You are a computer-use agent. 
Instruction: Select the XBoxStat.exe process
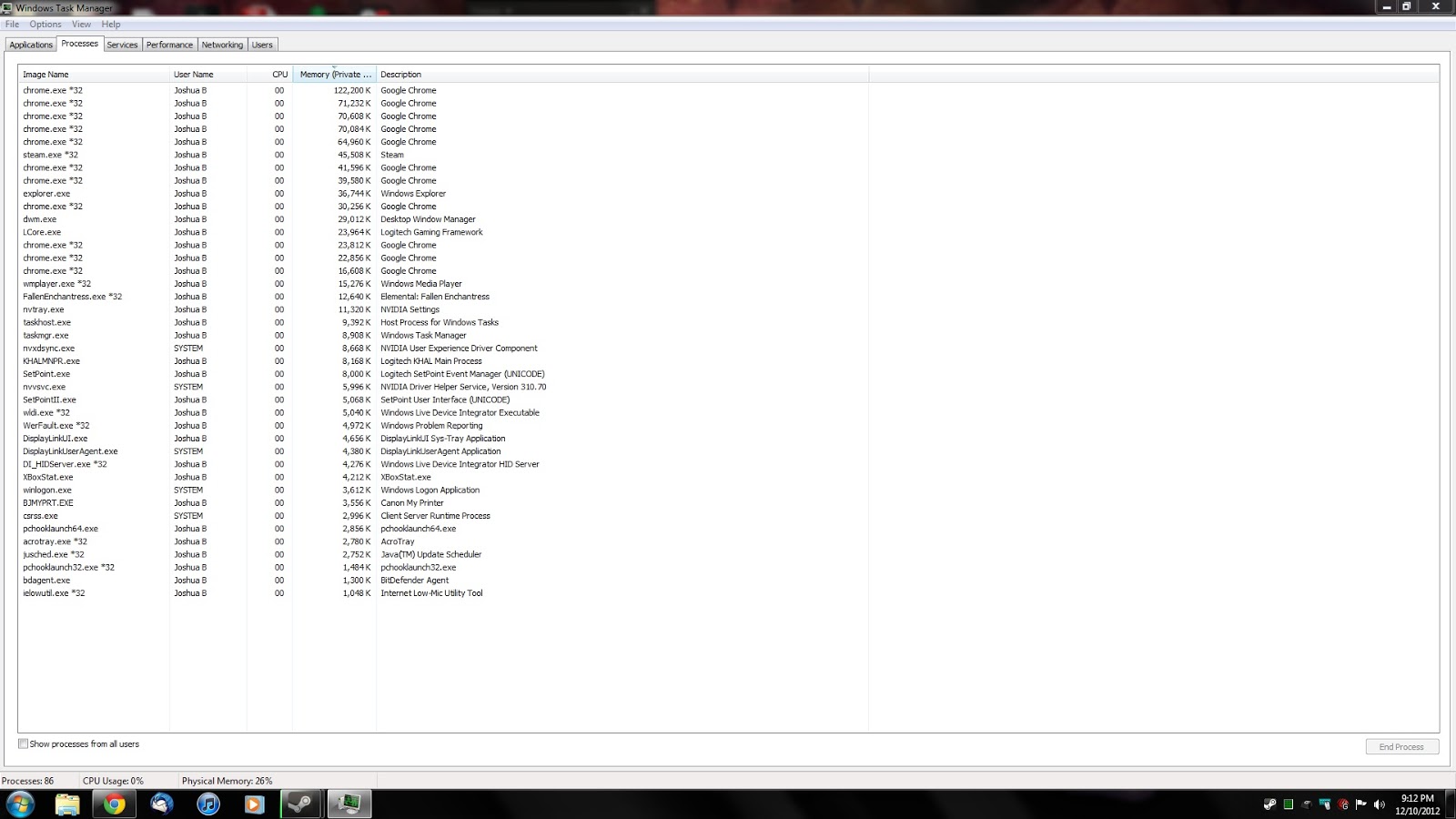[47, 477]
